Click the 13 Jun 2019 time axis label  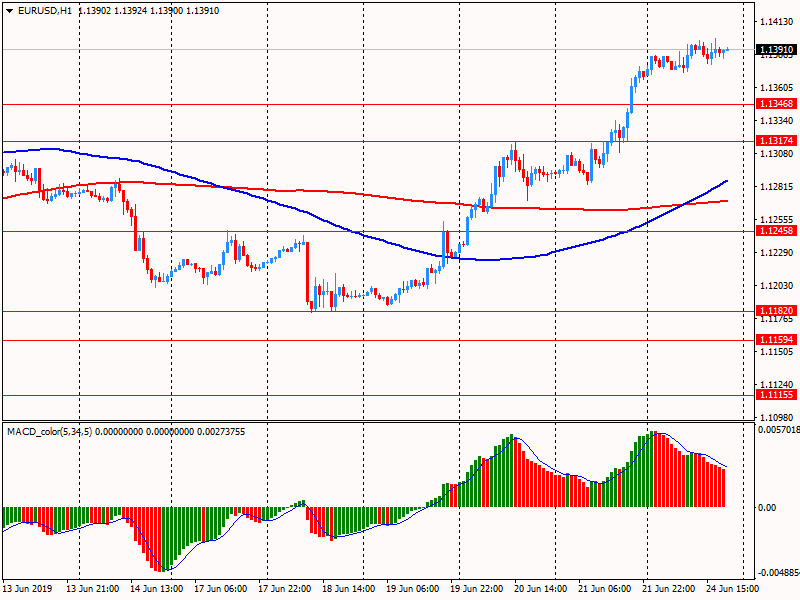(x=27, y=588)
